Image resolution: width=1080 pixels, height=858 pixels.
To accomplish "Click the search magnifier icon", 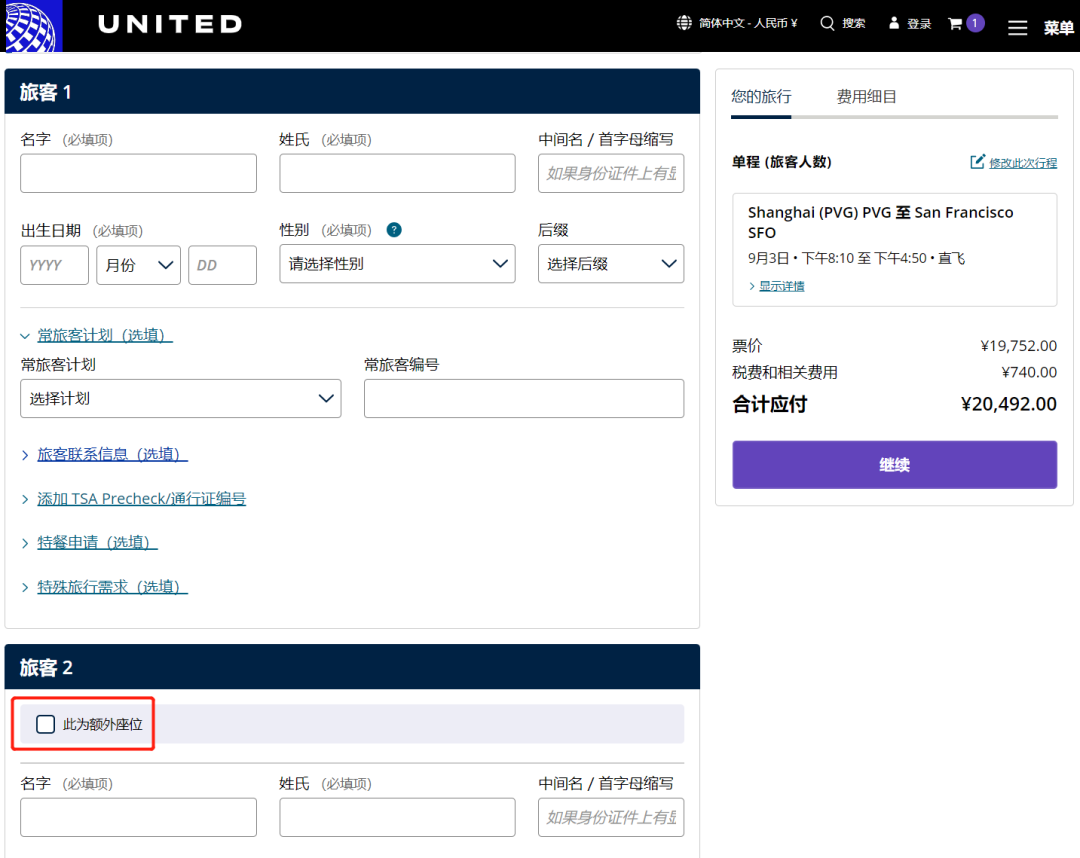I will 827,23.
